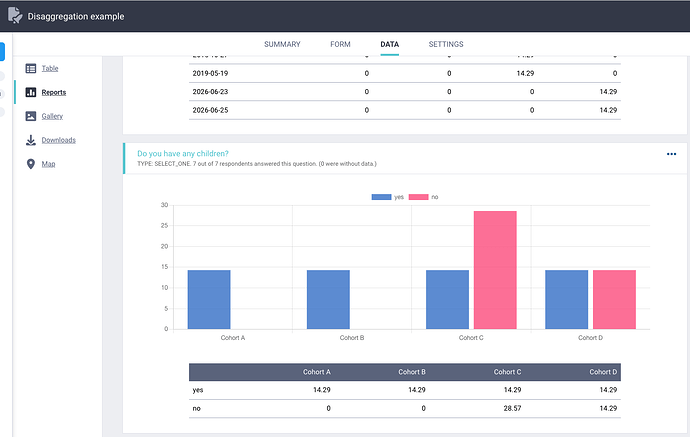Image resolution: width=690 pixels, height=437 pixels.
Task: Click the KoboToolbox logo icon
Action: 15,15
